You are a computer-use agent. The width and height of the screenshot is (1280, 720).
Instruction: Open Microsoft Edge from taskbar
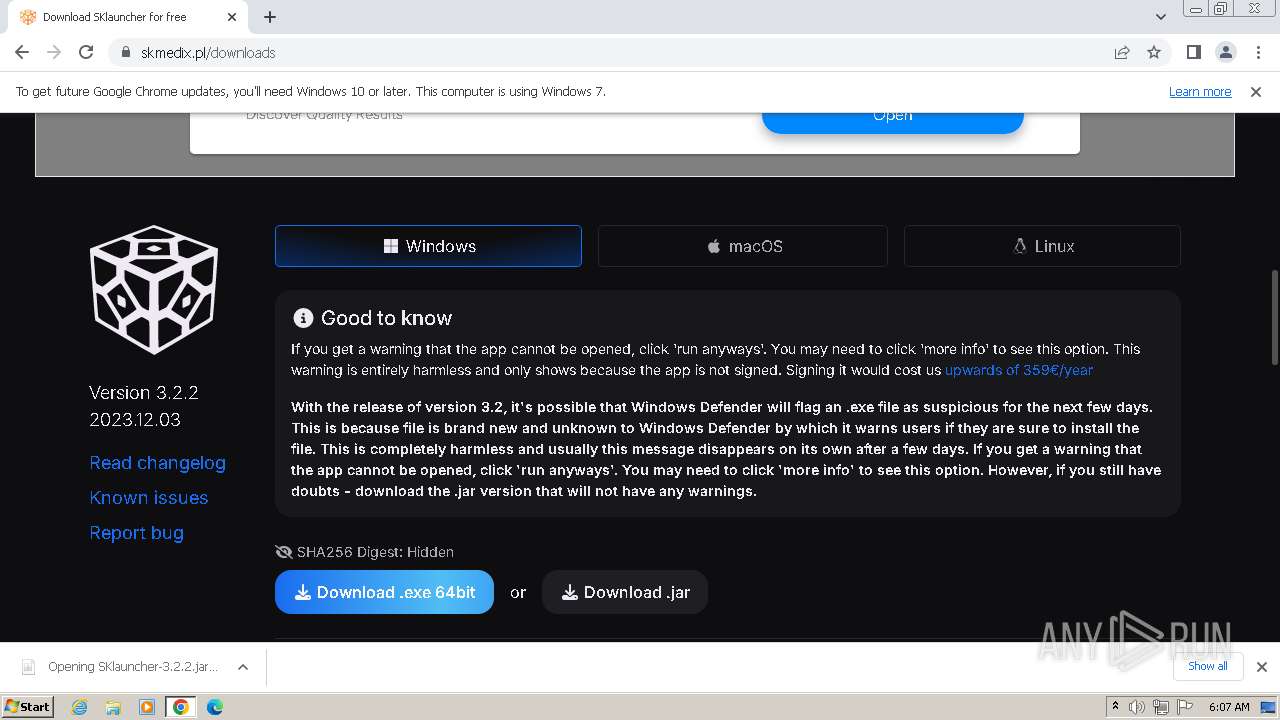(x=215, y=707)
